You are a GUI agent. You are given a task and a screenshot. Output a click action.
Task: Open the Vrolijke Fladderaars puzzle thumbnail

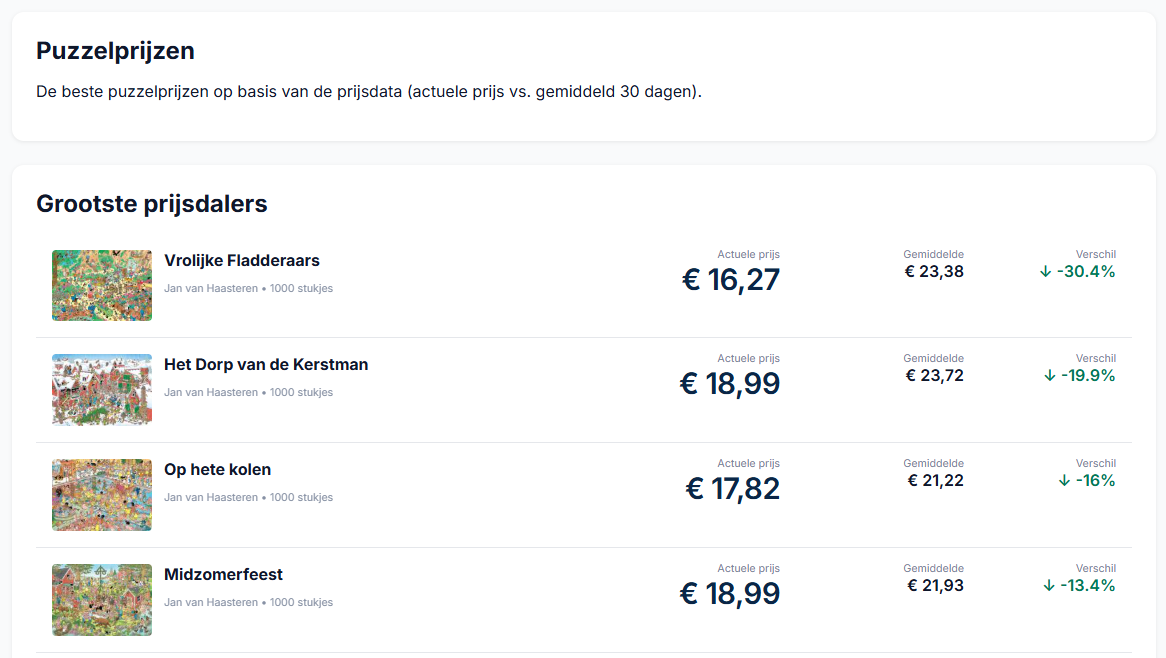(x=102, y=285)
